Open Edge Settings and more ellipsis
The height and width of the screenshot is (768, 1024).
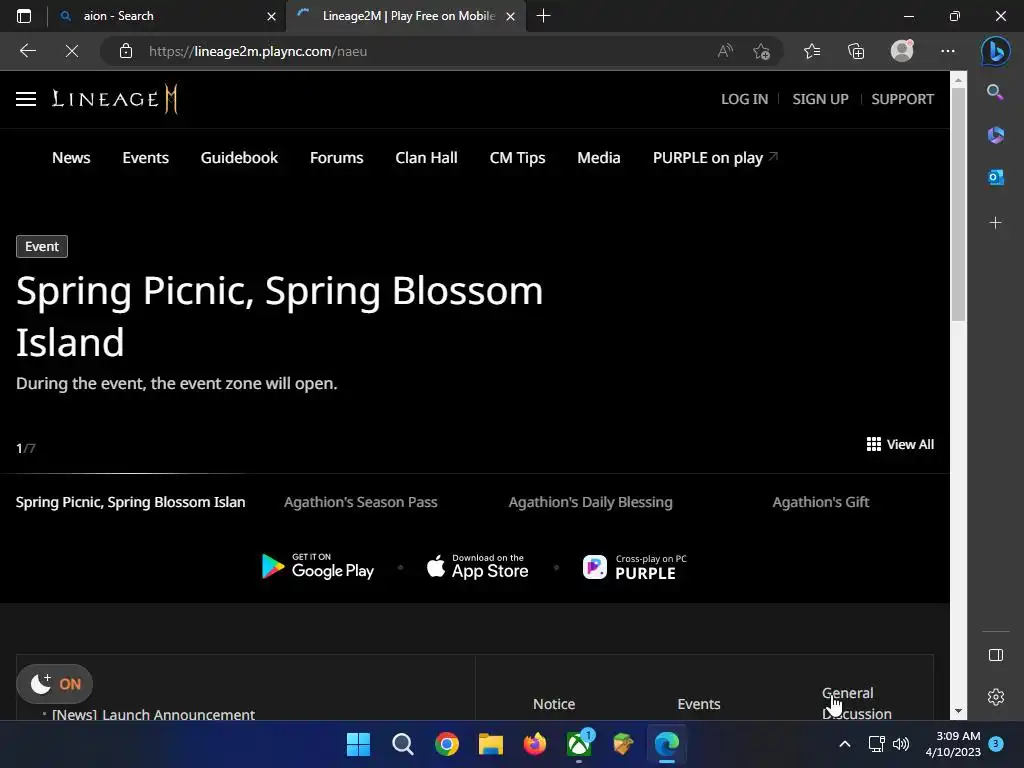pyautogui.click(x=948, y=51)
